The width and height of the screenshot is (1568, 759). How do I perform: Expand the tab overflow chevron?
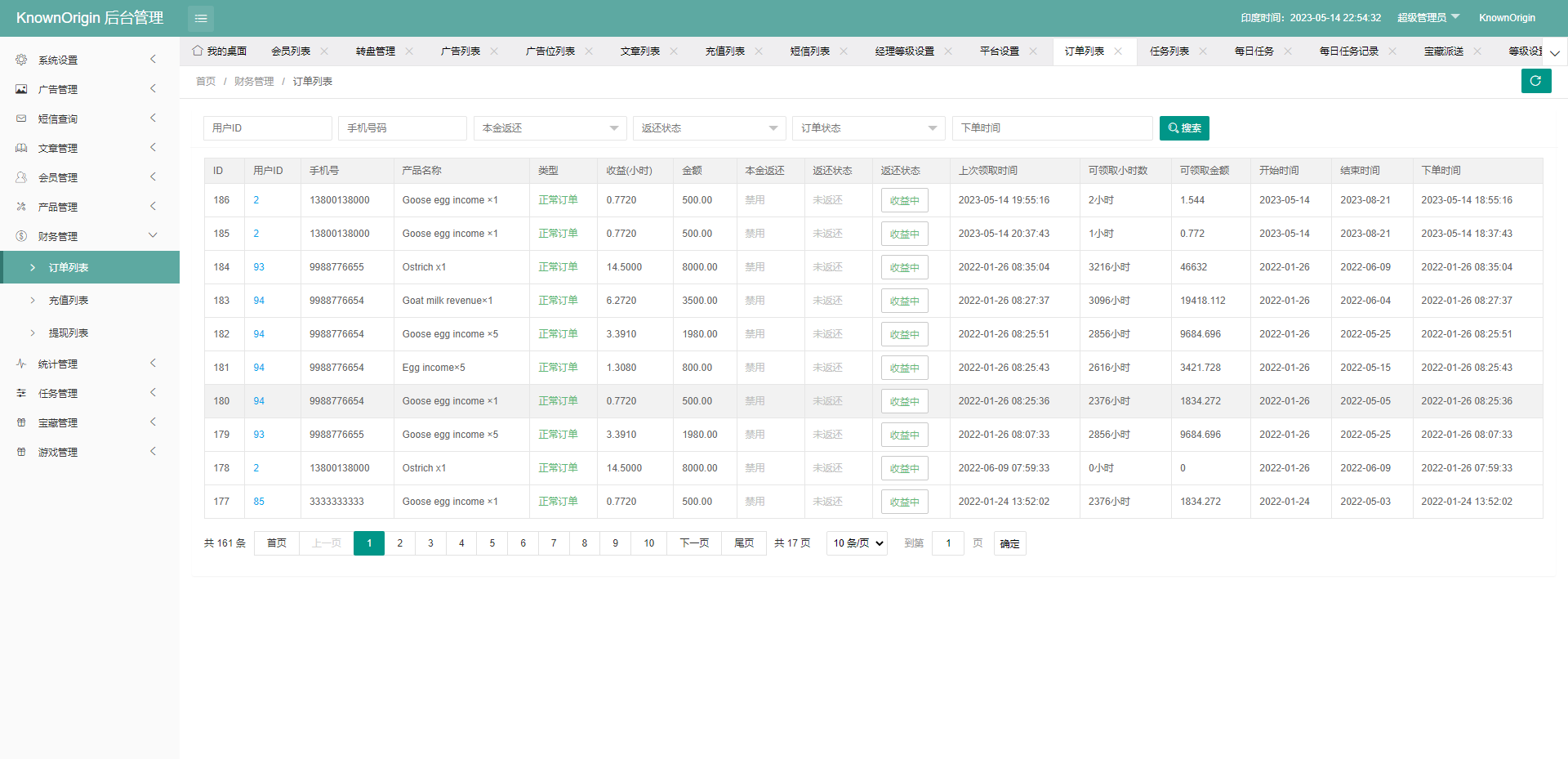1554,53
